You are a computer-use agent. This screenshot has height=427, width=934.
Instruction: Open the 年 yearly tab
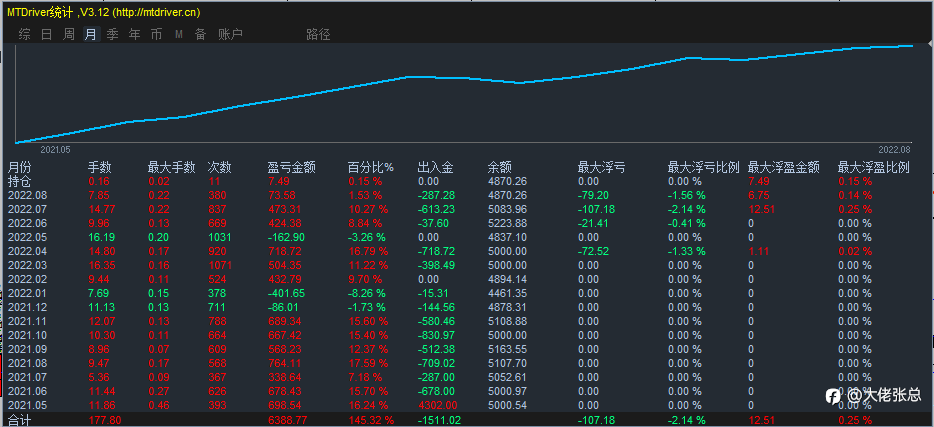pyautogui.click(x=135, y=35)
